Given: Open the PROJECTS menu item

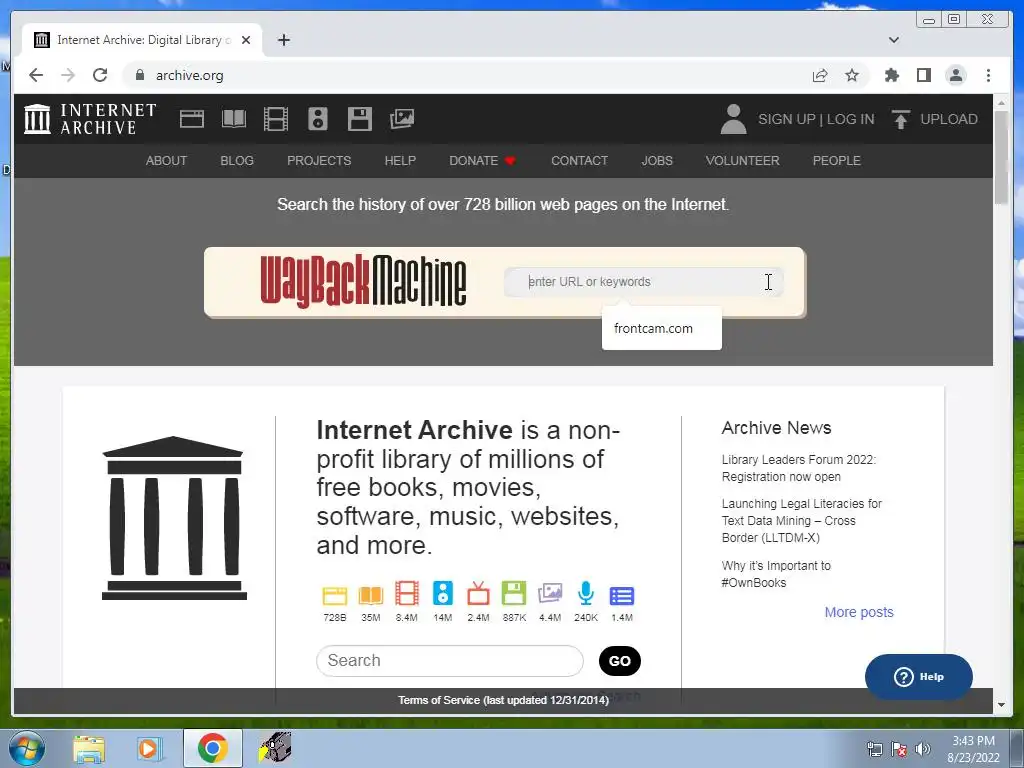Looking at the screenshot, I should (x=319, y=161).
